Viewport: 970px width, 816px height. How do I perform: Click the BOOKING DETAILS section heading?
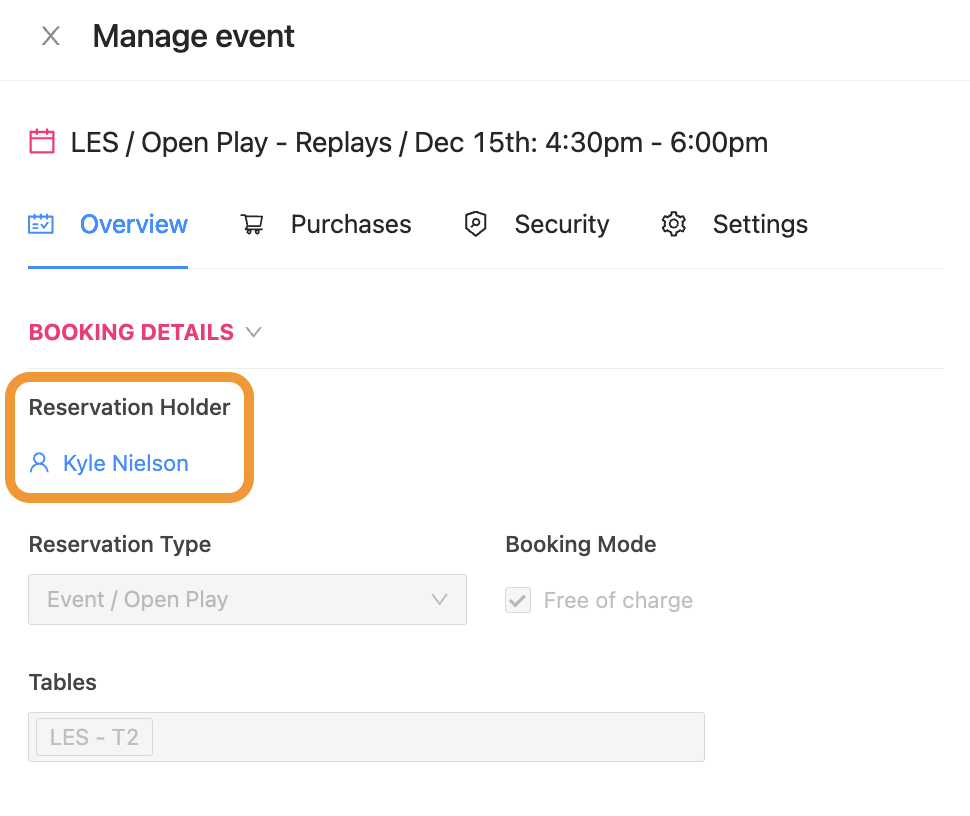pos(131,332)
